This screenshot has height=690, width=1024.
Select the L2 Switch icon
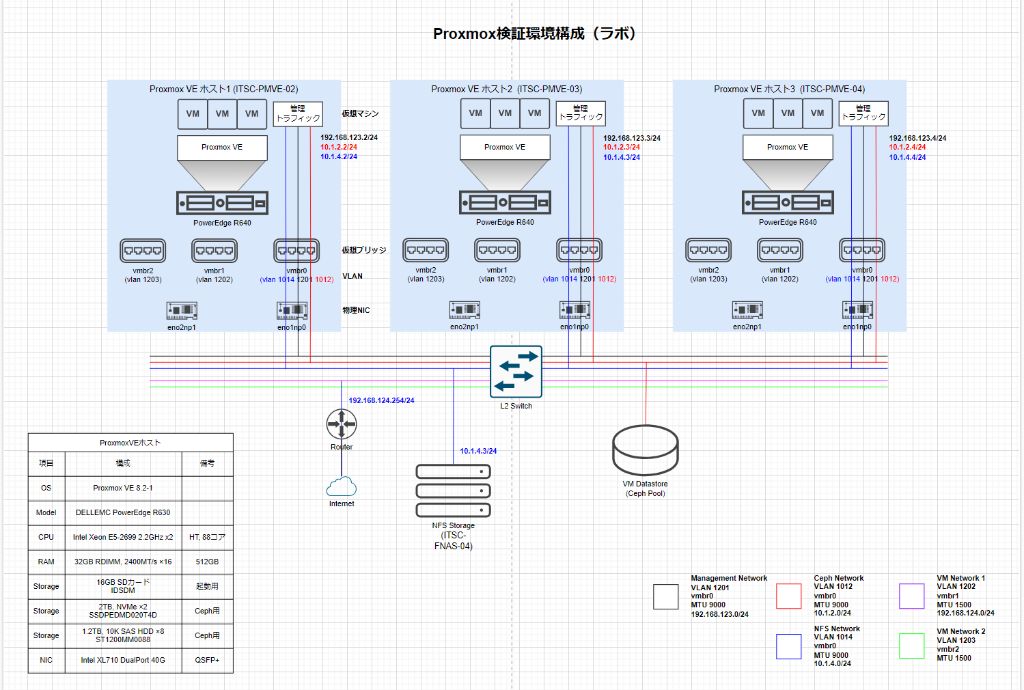click(514, 371)
